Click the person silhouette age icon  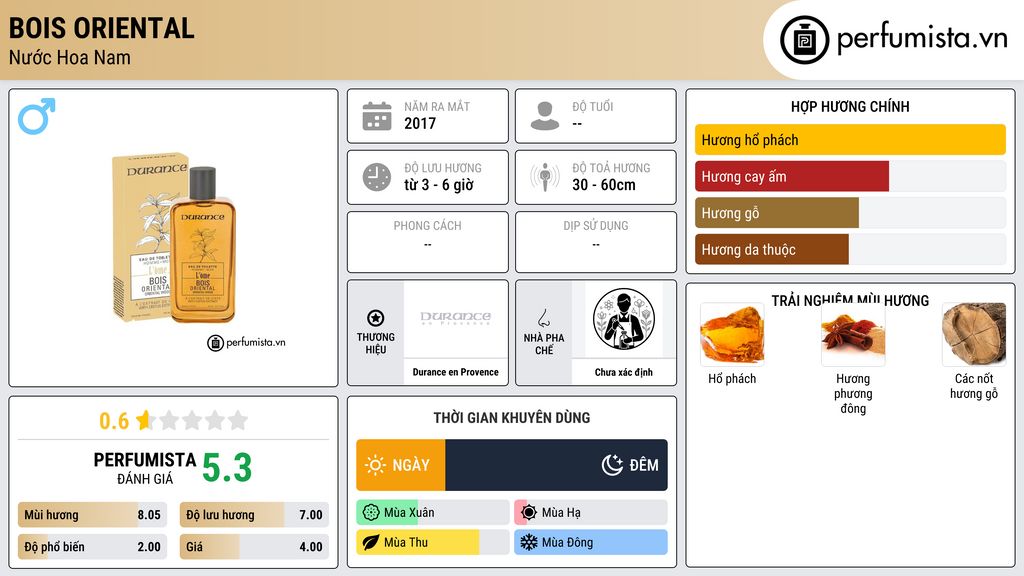[x=545, y=116]
